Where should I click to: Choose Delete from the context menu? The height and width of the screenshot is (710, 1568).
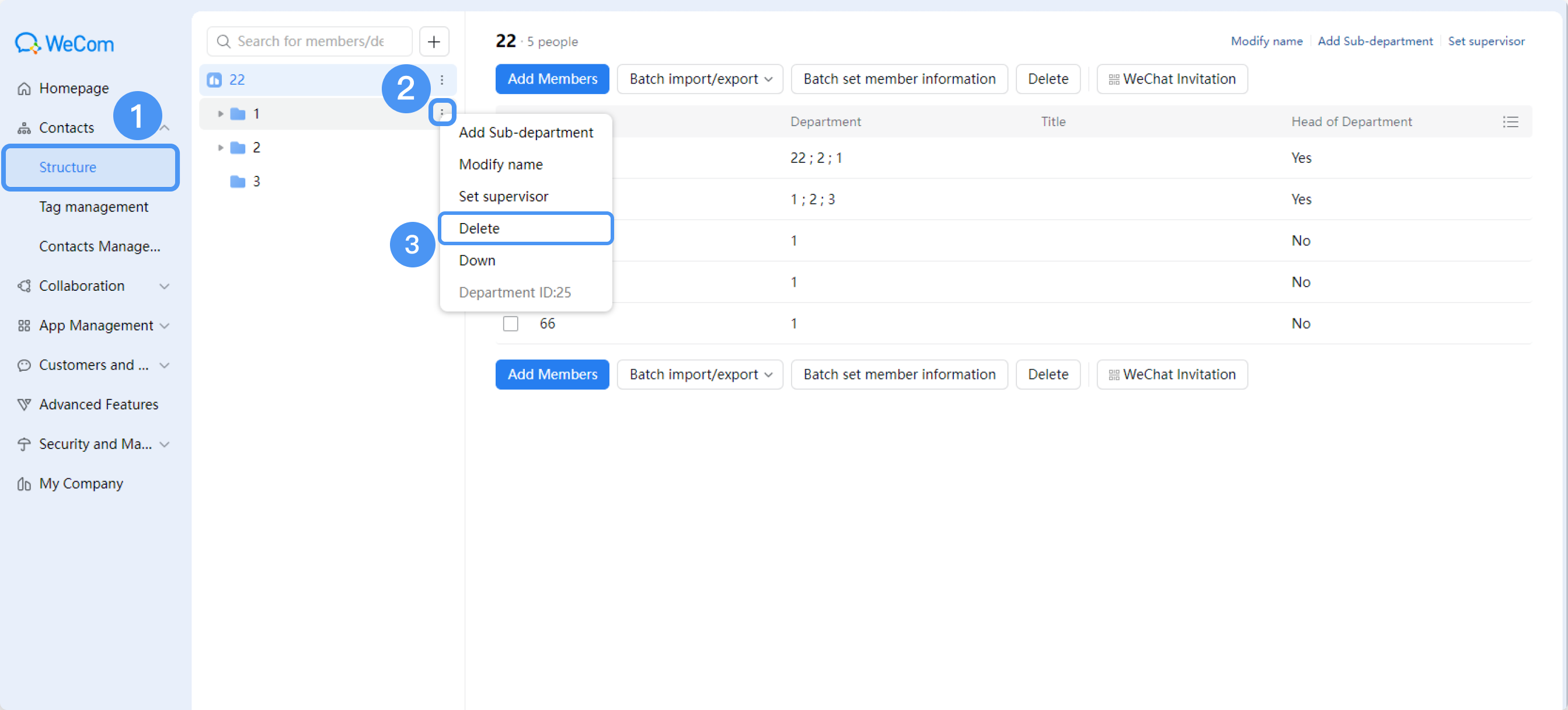point(526,228)
